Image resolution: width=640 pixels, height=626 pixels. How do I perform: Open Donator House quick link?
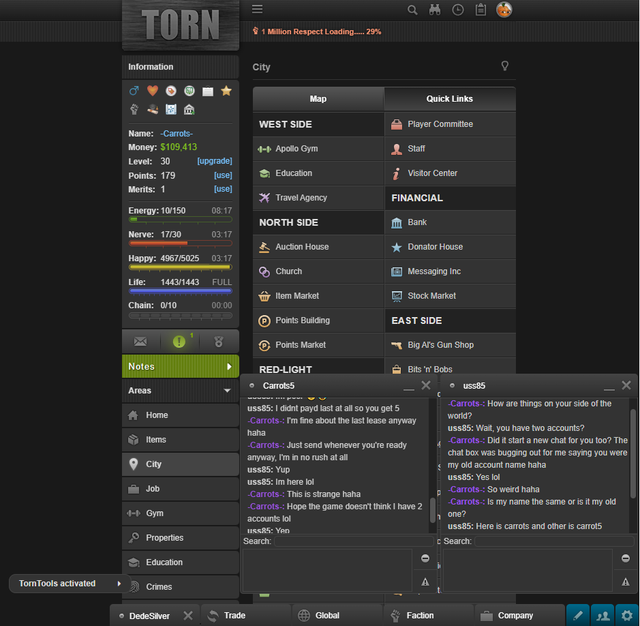(x=451, y=247)
